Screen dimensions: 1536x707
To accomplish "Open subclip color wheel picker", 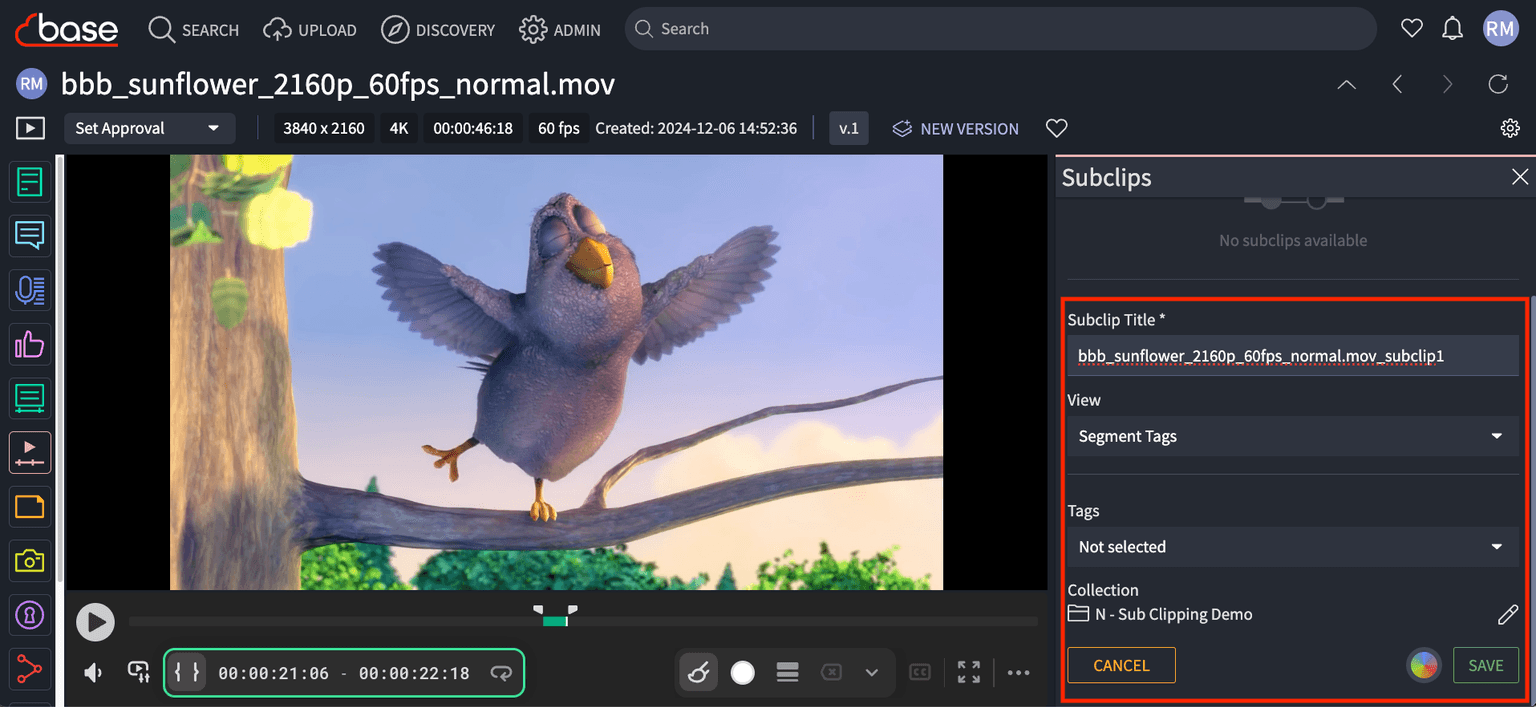I will point(1424,665).
